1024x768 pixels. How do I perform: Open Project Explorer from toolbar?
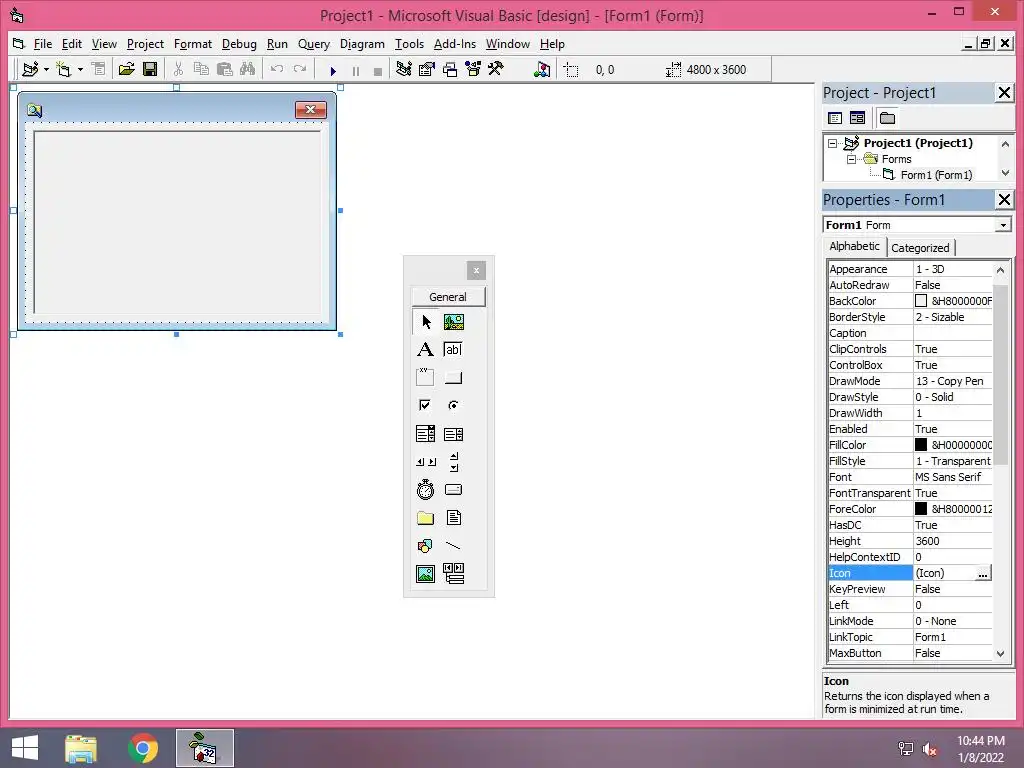pos(404,69)
